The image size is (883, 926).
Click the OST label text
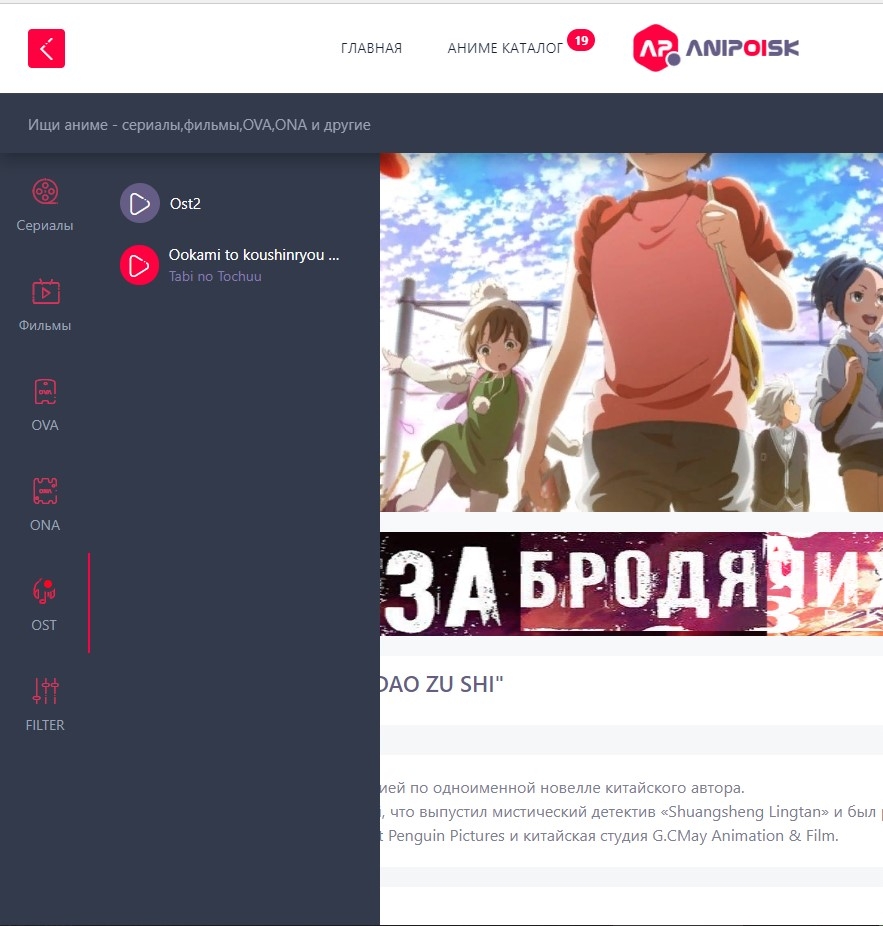point(44,625)
